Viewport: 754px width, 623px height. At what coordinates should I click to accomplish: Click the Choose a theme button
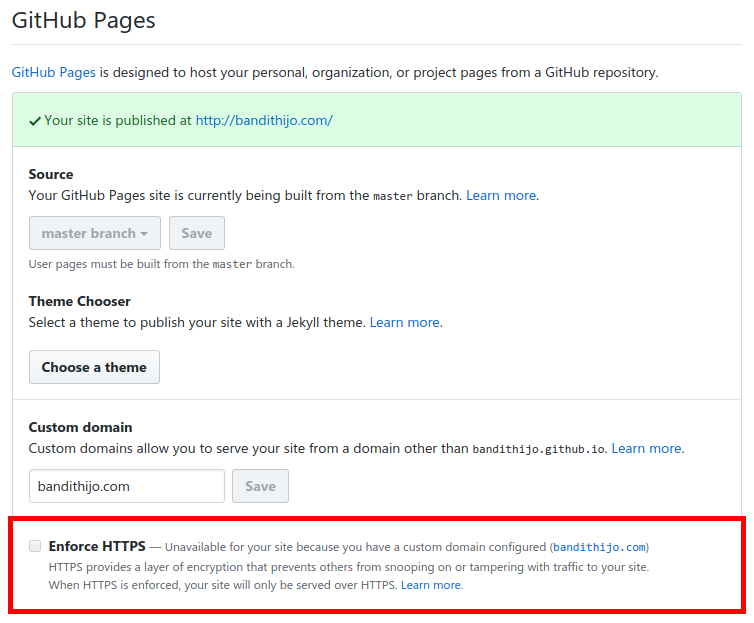coord(94,367)
